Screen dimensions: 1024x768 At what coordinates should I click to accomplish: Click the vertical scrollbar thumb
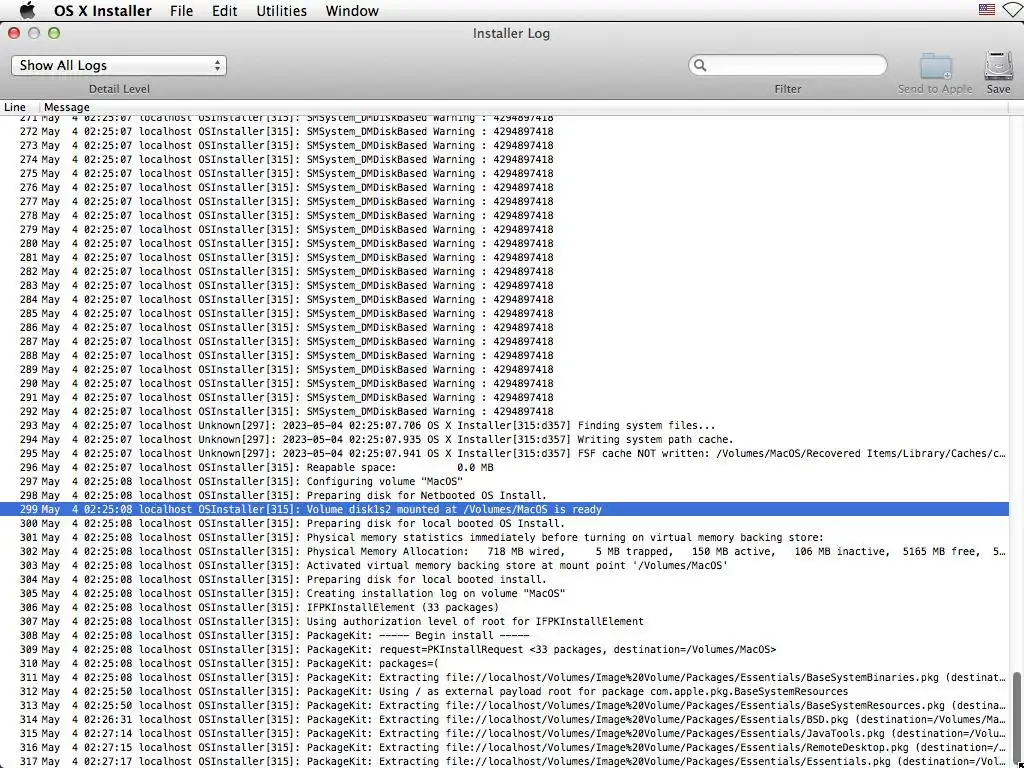coord(1016,718)
